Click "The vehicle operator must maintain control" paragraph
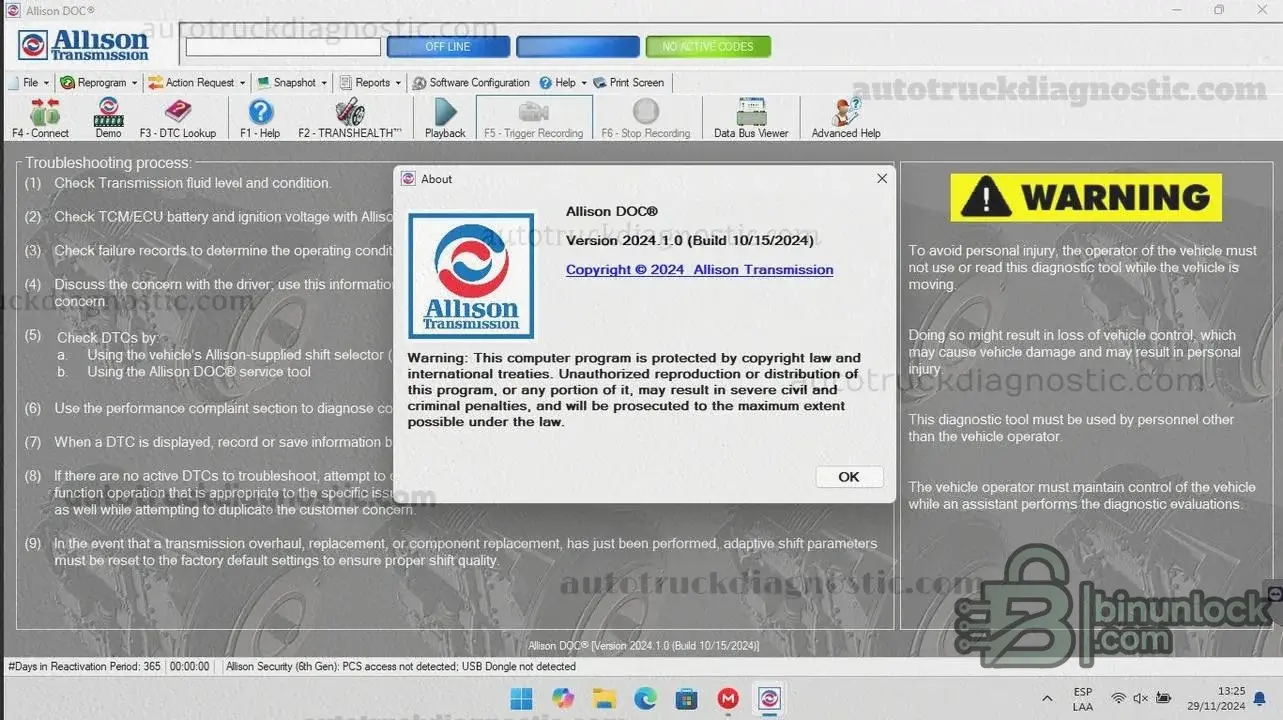 [1082, 496]
